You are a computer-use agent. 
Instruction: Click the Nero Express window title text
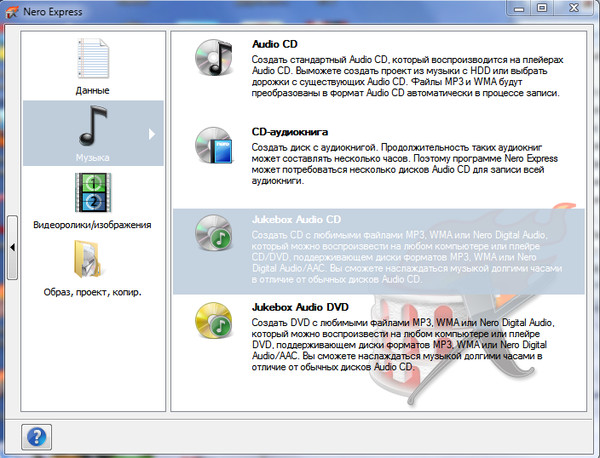click(x=53, y=12)
